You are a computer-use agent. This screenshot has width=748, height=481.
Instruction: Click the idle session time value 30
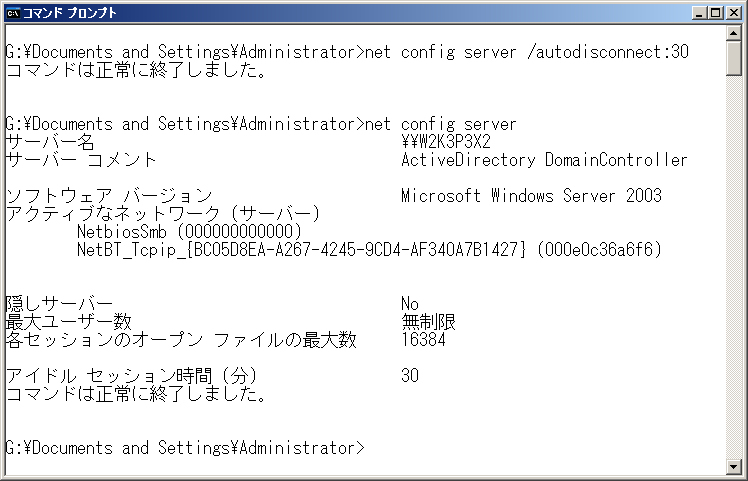pos(410,376)
